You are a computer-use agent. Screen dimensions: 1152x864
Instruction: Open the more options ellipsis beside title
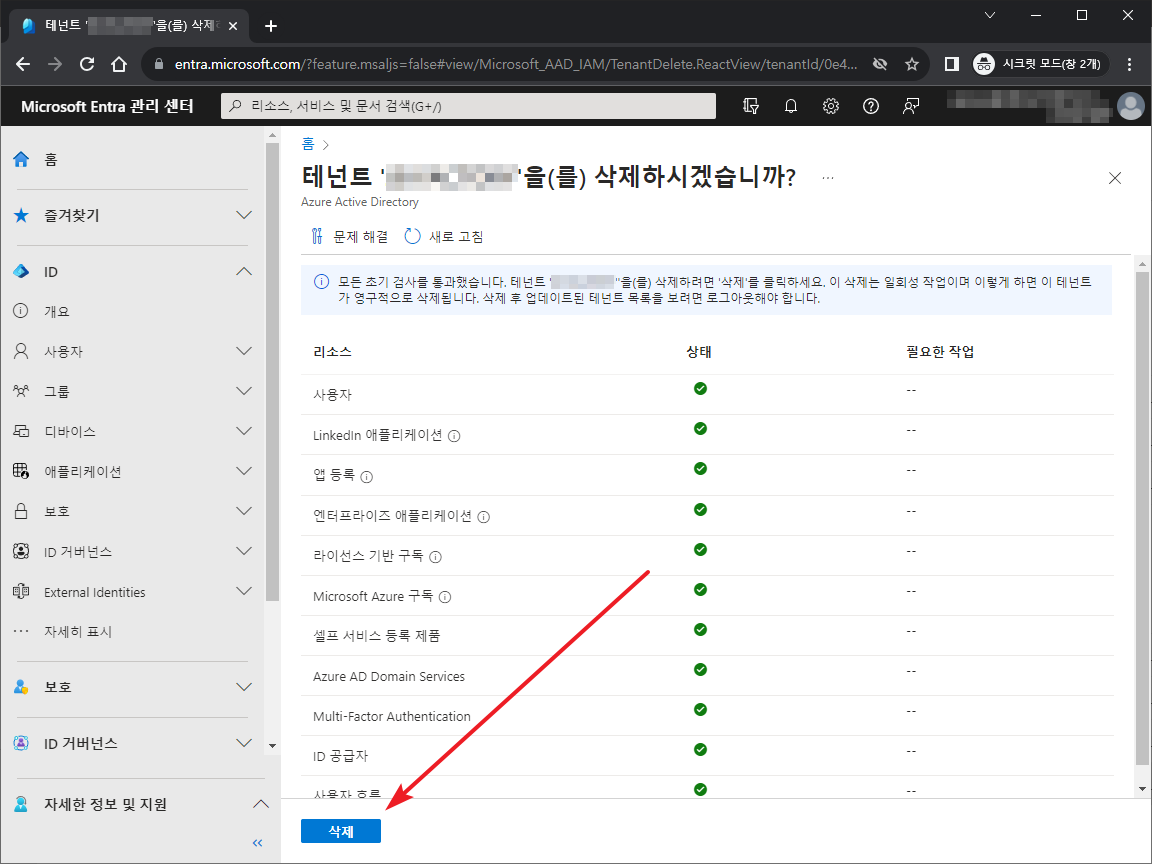pyautogui.click(x=828, y=179)
